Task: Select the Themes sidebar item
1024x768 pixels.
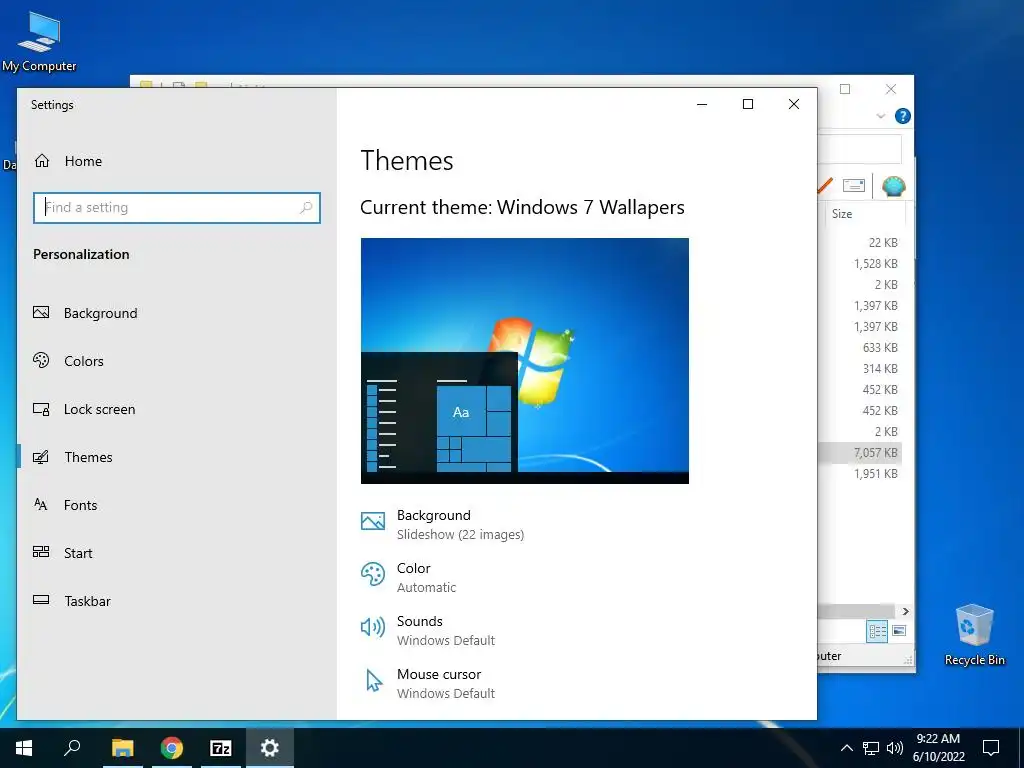Action: (72, 456)
